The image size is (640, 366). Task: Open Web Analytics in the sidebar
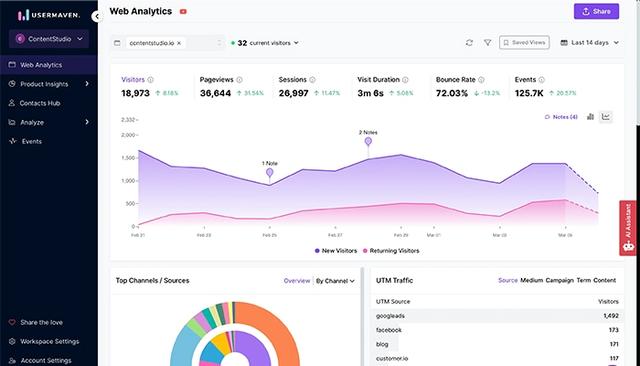(x=48, y=65)
